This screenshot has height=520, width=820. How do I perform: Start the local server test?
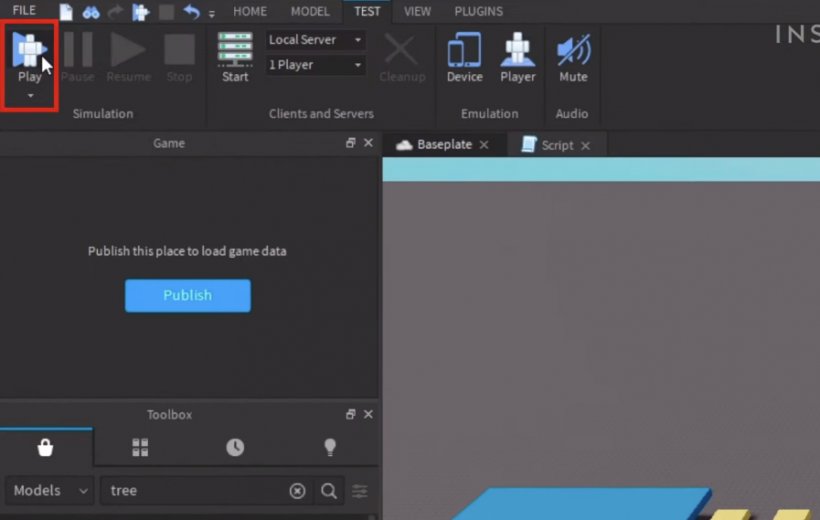tap(235, 56)
